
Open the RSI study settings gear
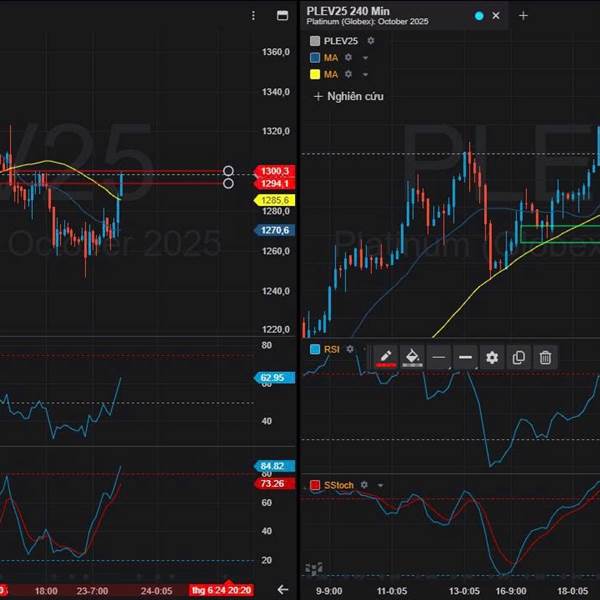350,349
